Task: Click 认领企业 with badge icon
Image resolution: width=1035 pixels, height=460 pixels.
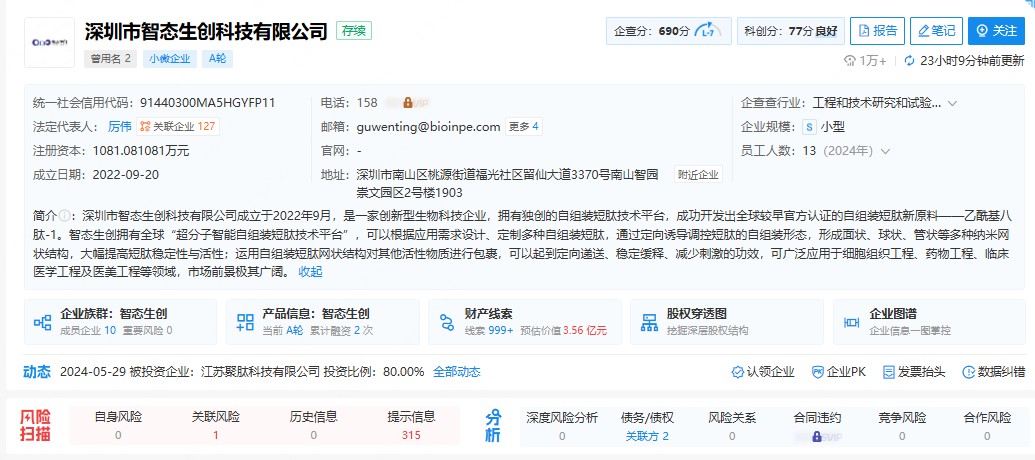Action: (x=763, y=372)
